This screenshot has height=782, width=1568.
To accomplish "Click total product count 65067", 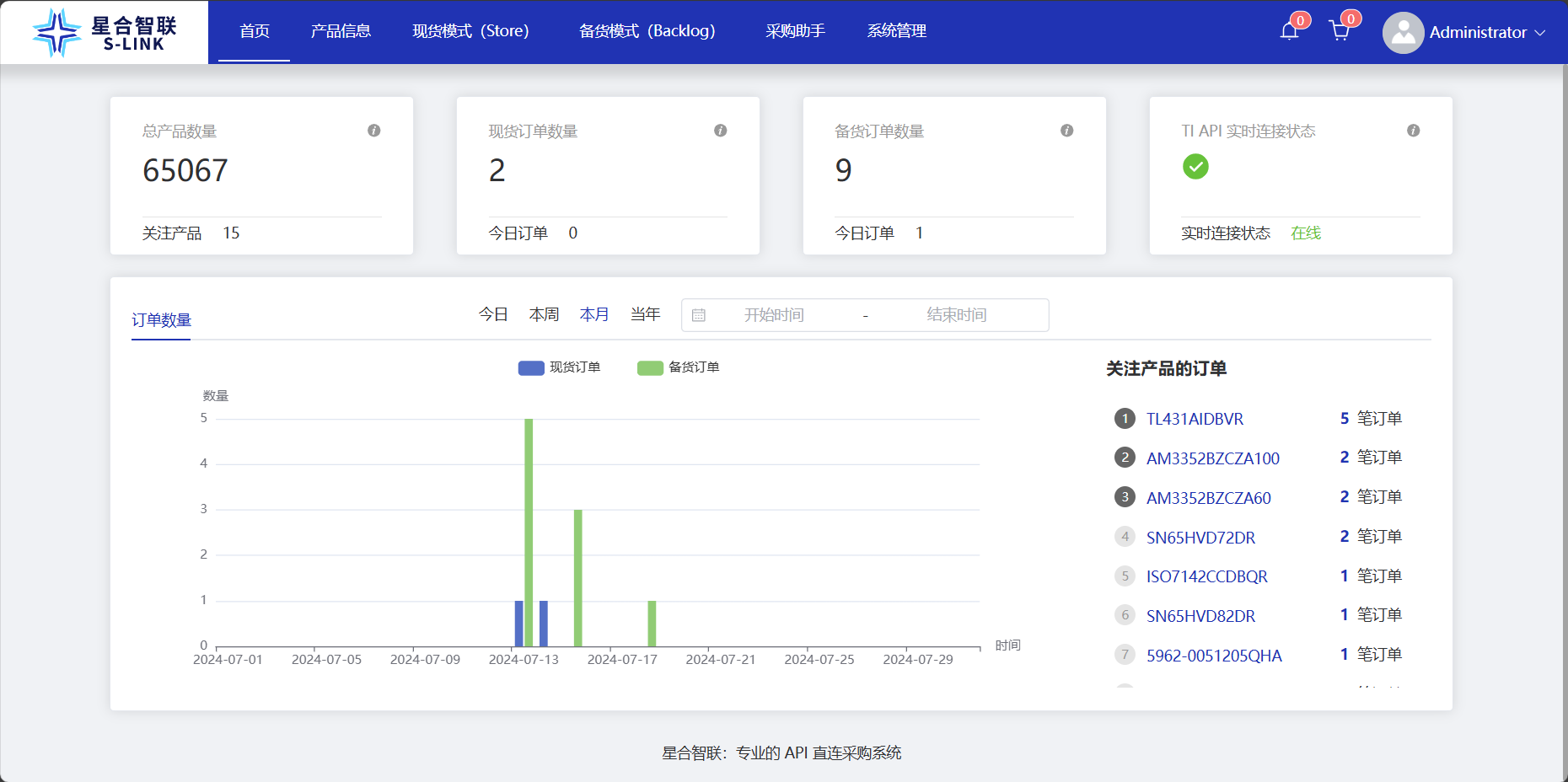I will pos(185,170).
